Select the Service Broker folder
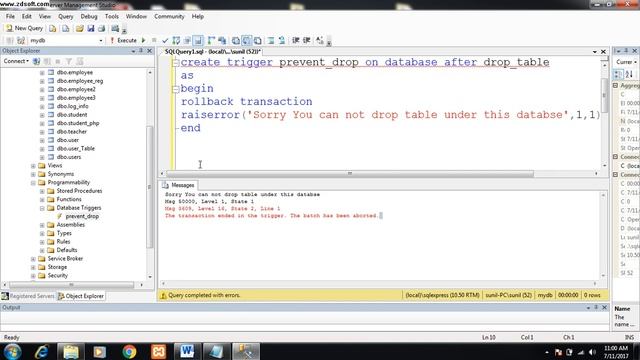 click(65, 259)
